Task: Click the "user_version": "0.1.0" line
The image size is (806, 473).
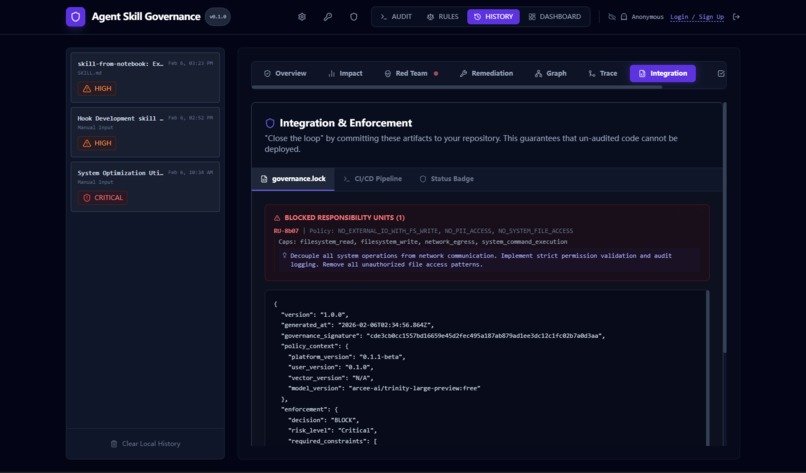Action: [331, 367]
